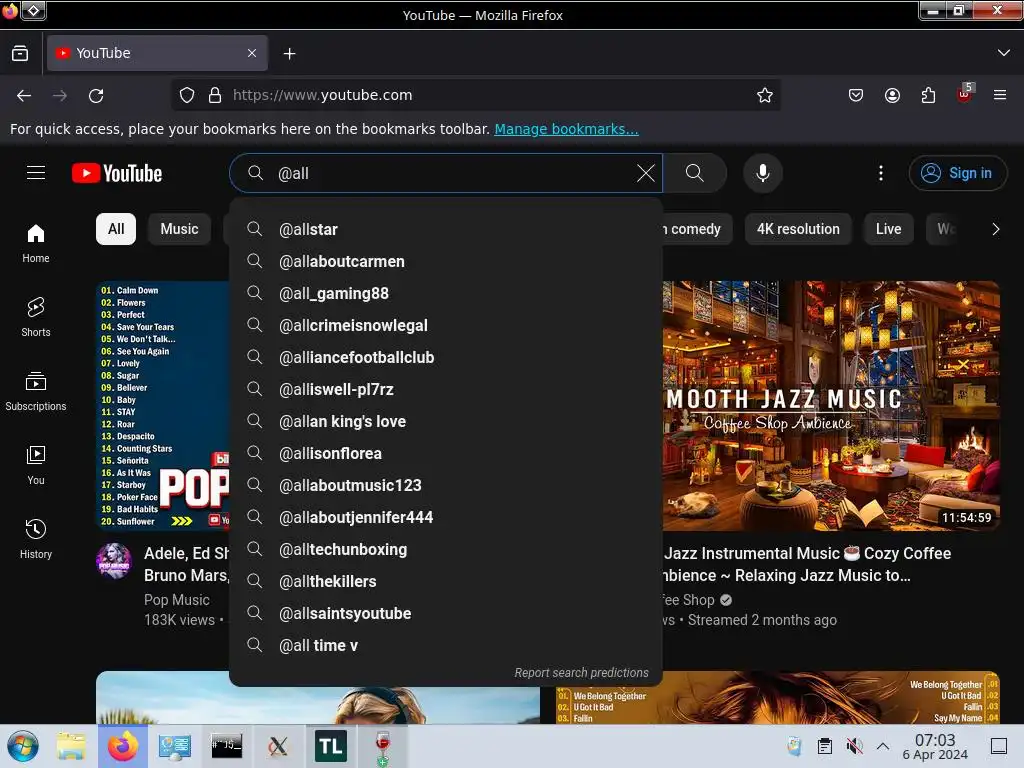Image resolution: width=1024 pixels, height=768 pixels.
Task: Clear the search box with the X
Action: click(645, 173)
